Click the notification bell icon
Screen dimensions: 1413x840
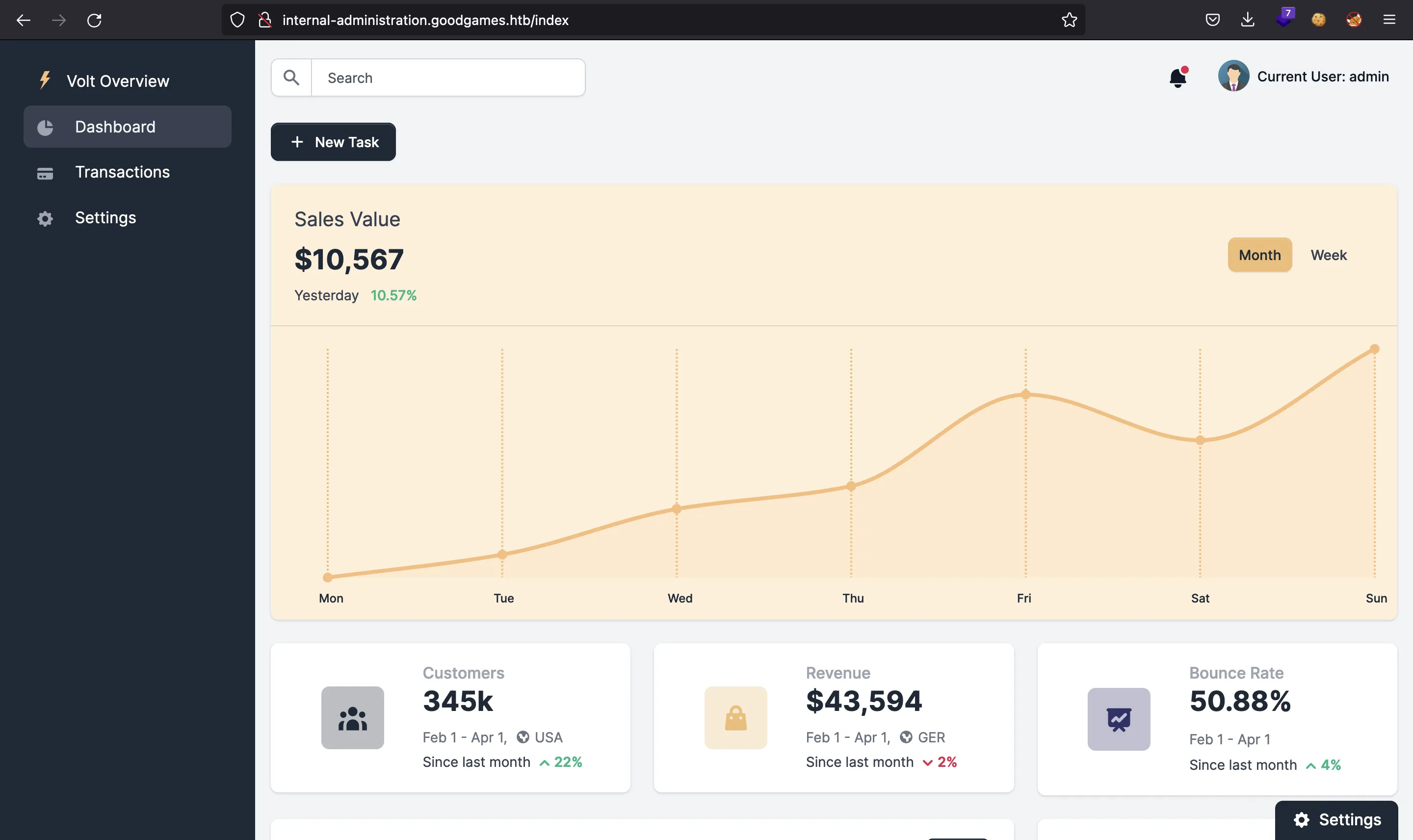[x=1177, y=77]
